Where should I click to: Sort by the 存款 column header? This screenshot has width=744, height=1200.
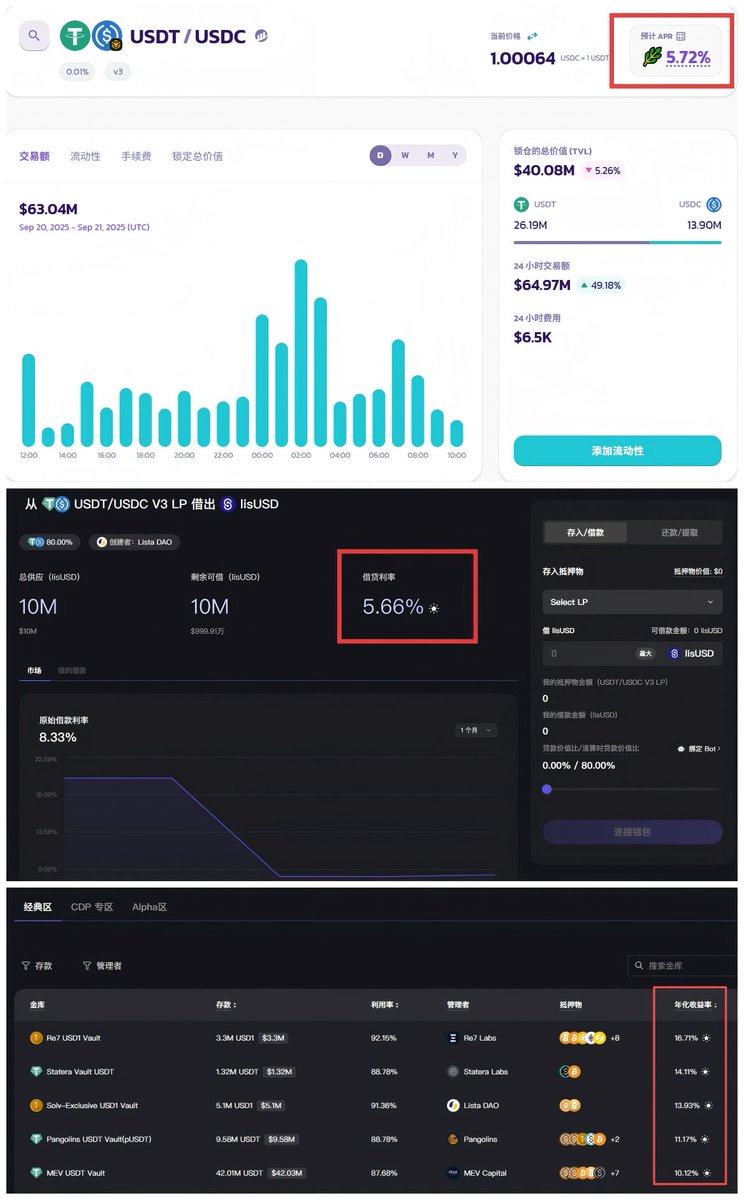[226, 1005]
